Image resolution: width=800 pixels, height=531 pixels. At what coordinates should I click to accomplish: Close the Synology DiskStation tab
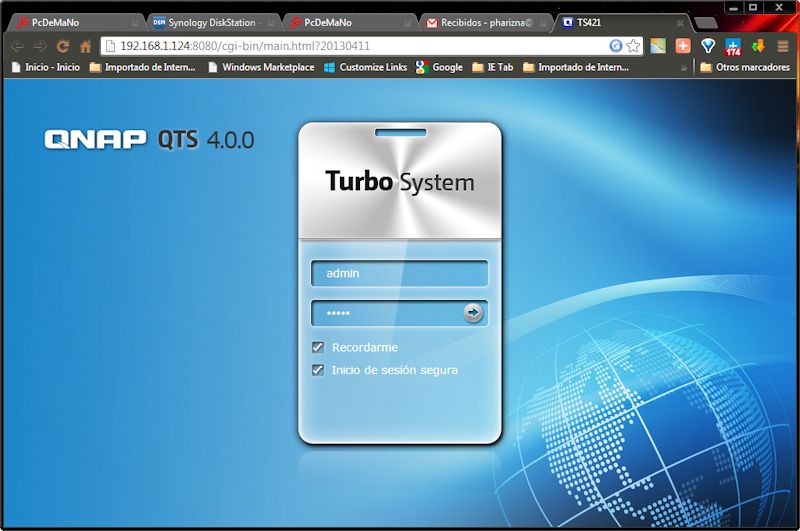[270, 23]
